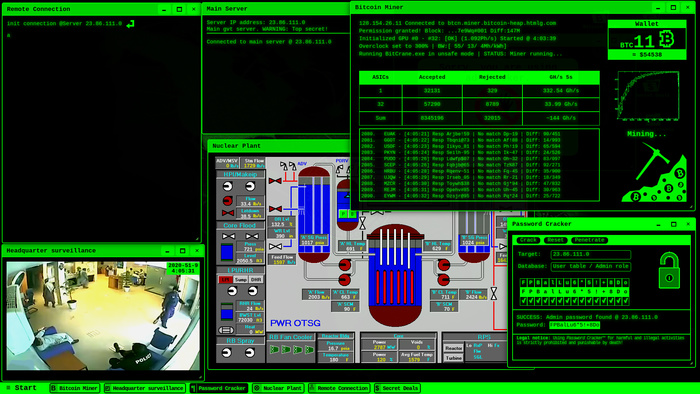Click the central reactor vessel in Nuclear Plant

coord(395,274)
